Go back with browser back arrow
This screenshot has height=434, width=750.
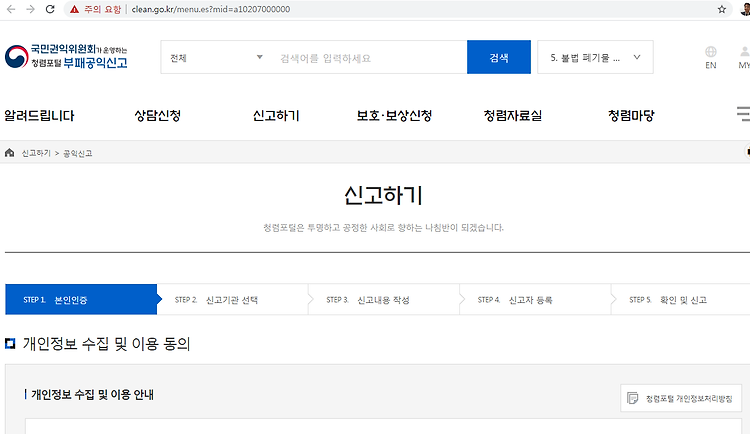click(x=11, y=9)
